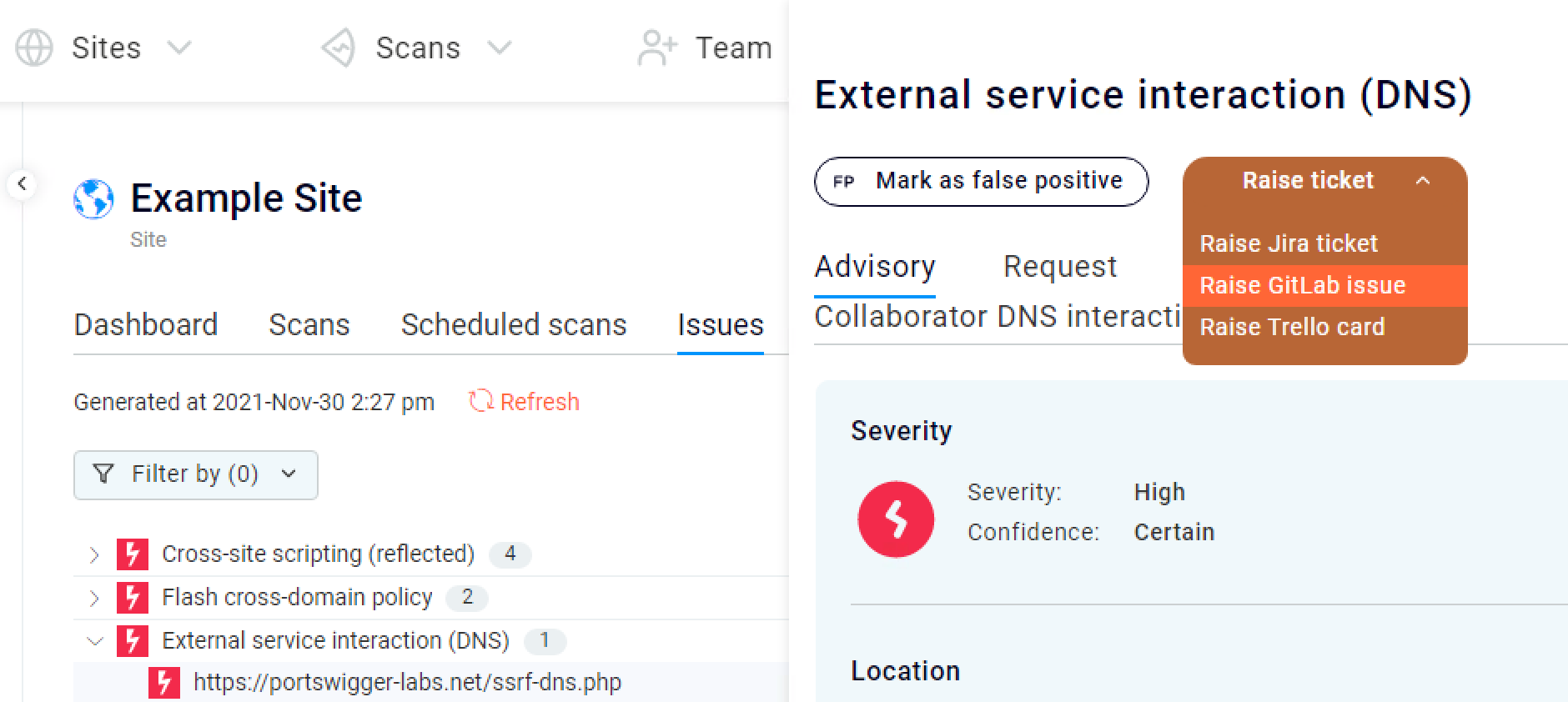
Task: Click the Location section heading
Action: [x=906, y=671]
